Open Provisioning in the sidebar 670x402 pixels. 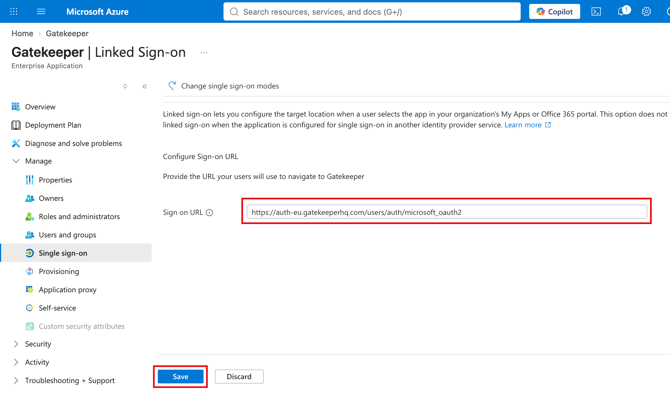(x=59, y=271)
